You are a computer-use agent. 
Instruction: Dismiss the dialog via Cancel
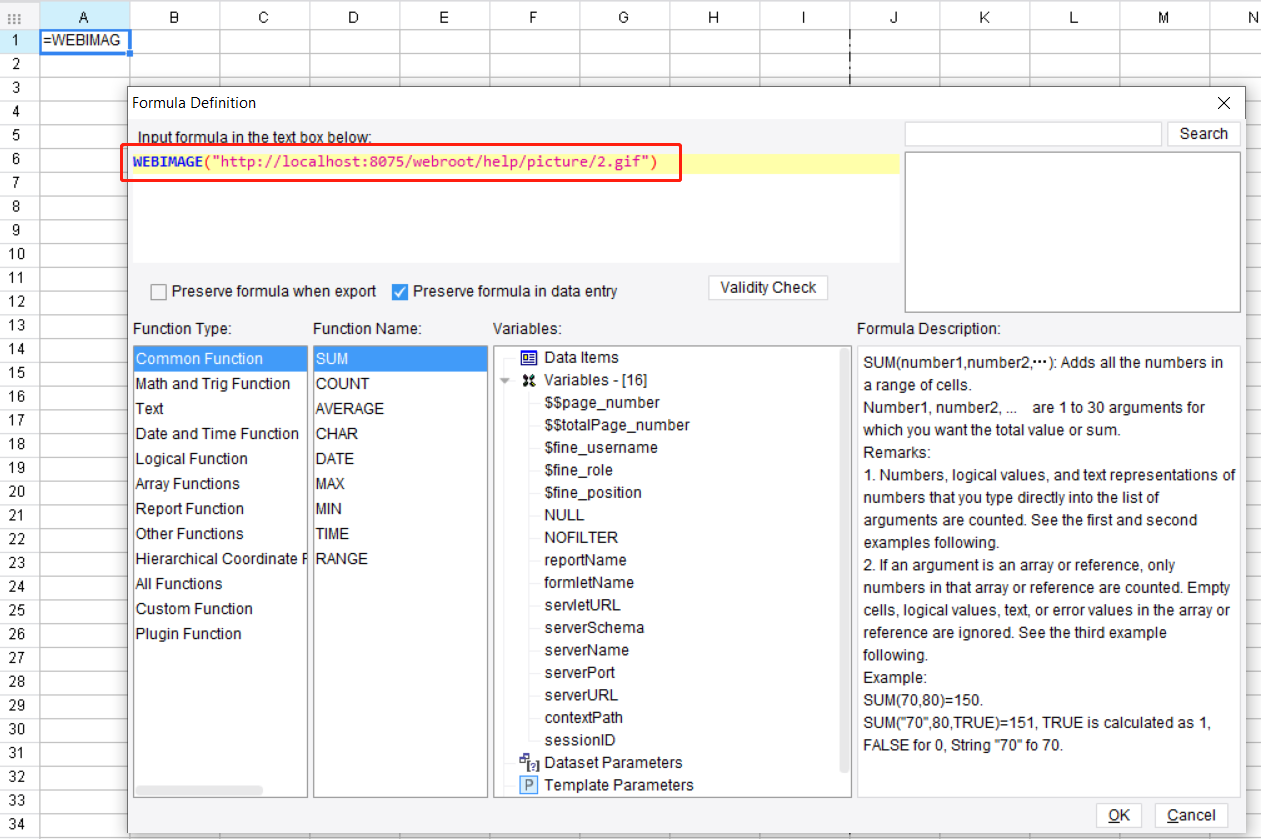point(1190,815)
